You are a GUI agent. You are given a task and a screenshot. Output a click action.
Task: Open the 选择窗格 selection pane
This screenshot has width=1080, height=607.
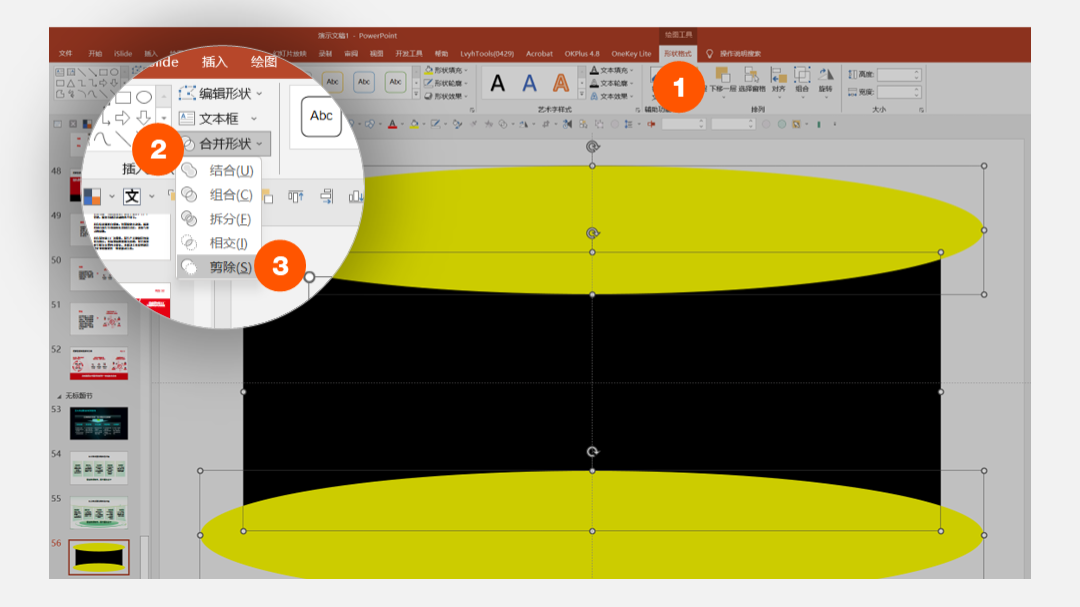[752, 80]
